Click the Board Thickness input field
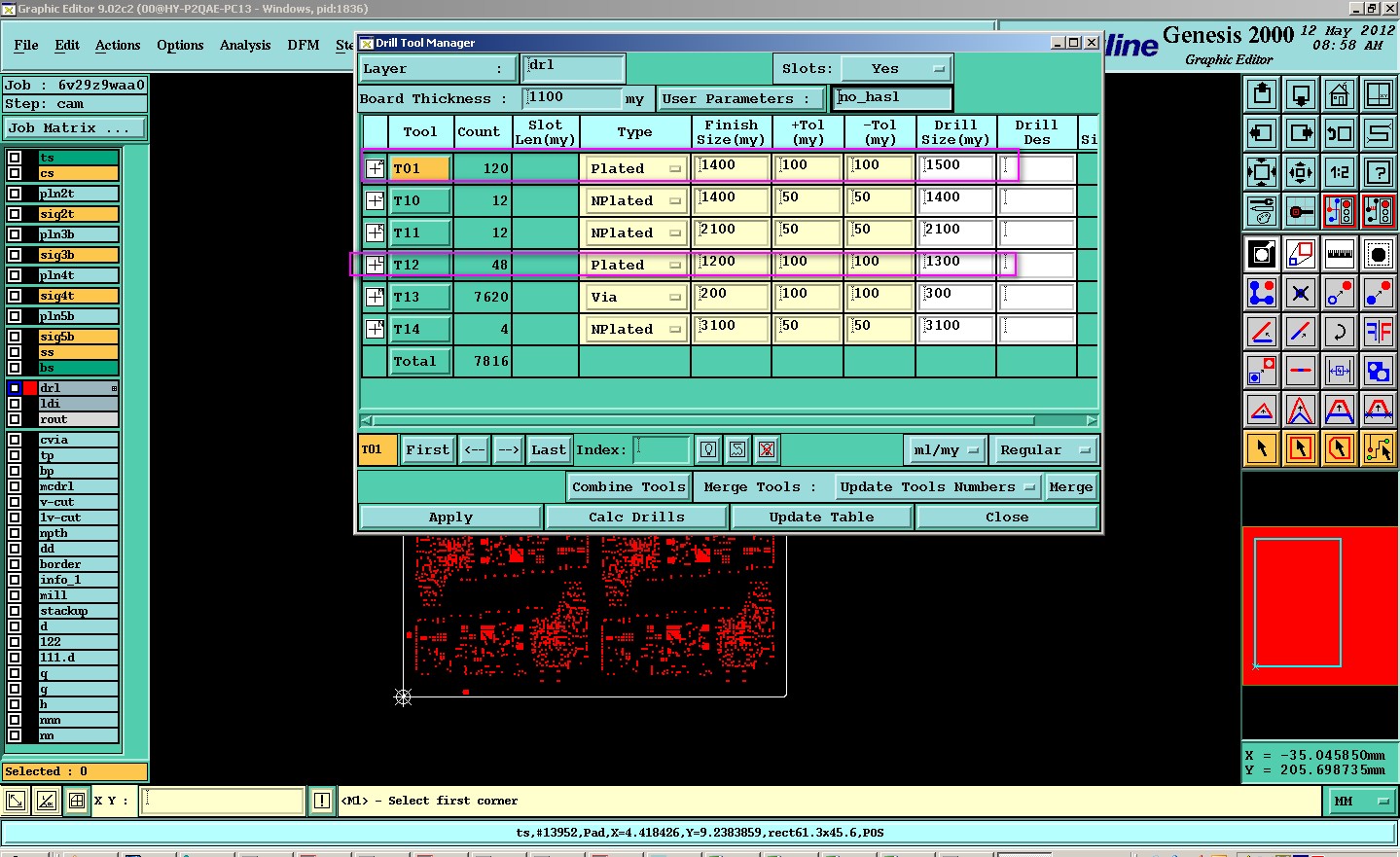Viewport: 1400px width, 857px height. coord(572,97)
